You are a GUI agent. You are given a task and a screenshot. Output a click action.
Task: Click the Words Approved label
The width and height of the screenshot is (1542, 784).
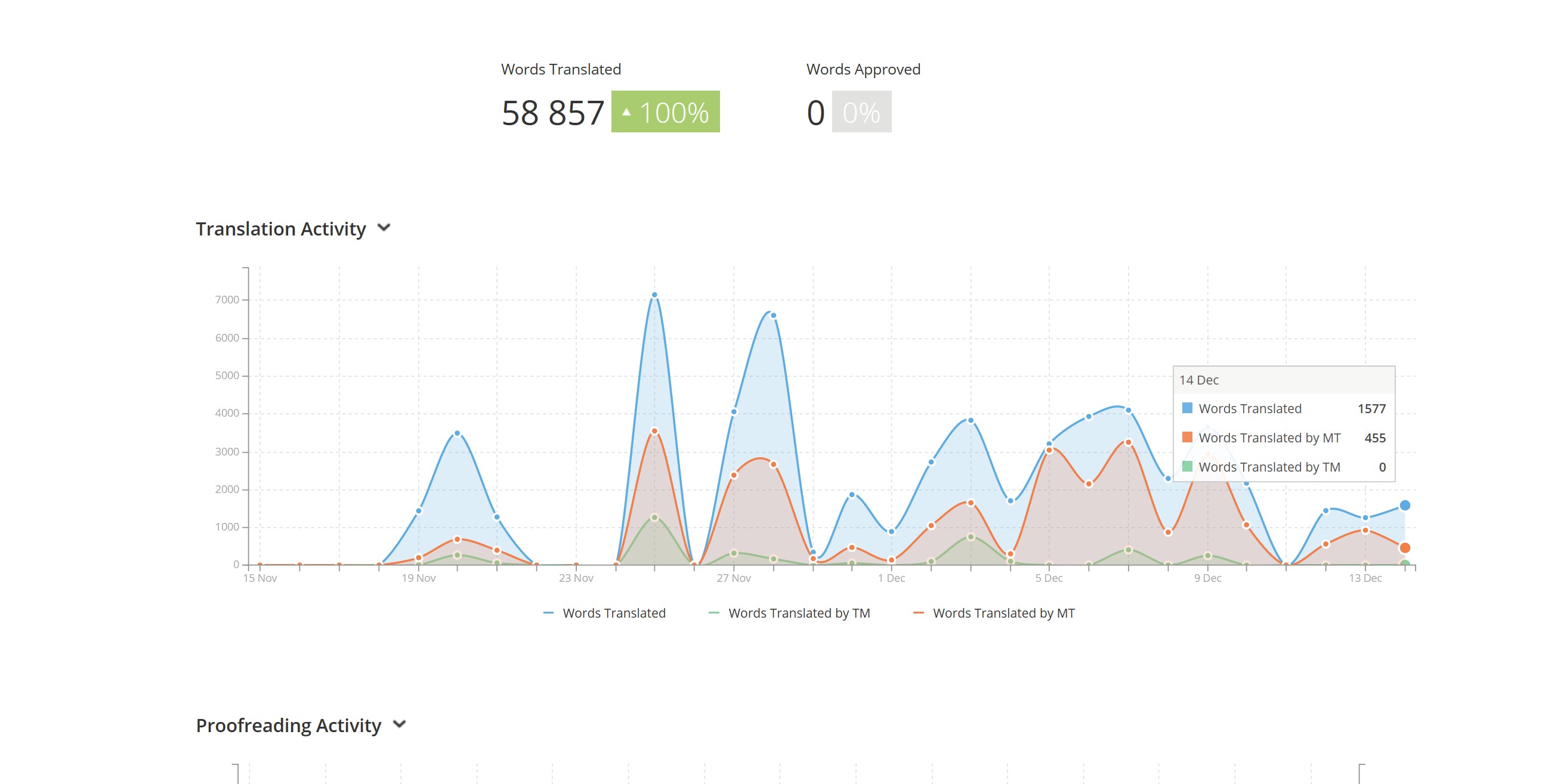point(863,69)
